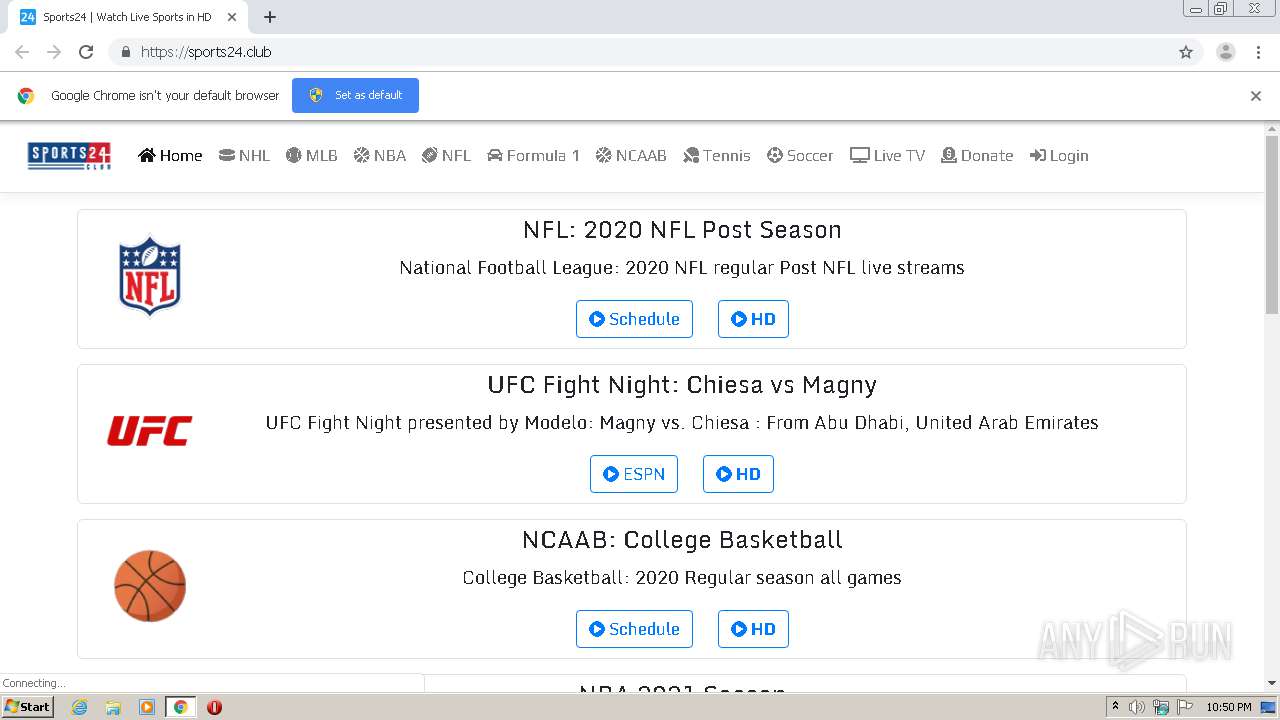This screenshot has height=720, width=1280.
Task: Click the taskbar clock showing 10:50 PM
Action: (1229, 707)
